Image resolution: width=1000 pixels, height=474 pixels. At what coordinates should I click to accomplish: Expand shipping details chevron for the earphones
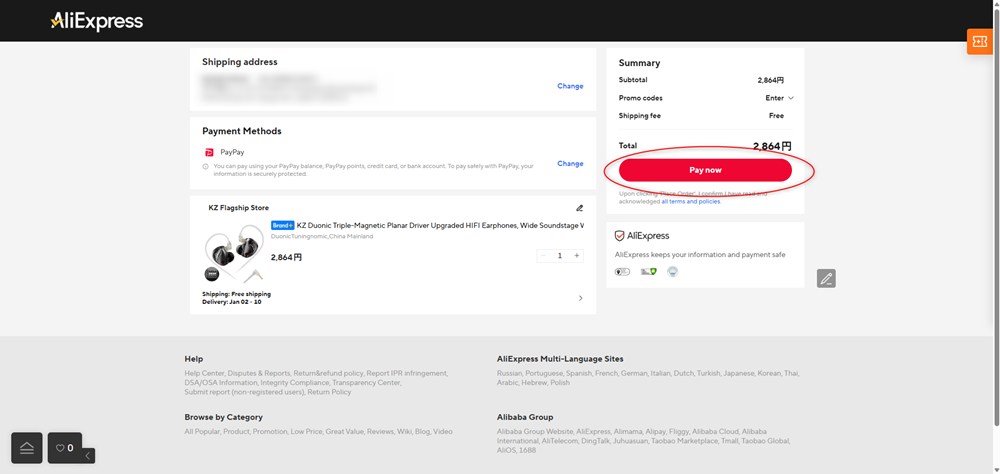click(x=580, y=298)
